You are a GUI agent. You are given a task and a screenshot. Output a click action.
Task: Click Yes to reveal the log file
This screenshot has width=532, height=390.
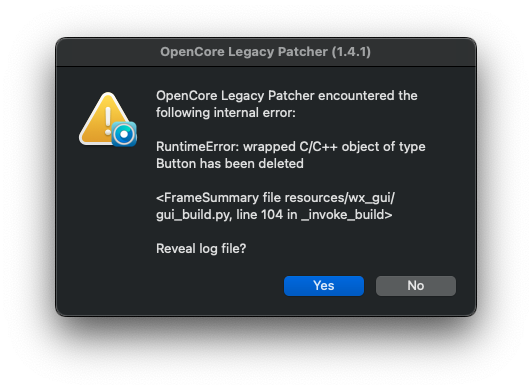pyautogui.click(x=324, y=285)
